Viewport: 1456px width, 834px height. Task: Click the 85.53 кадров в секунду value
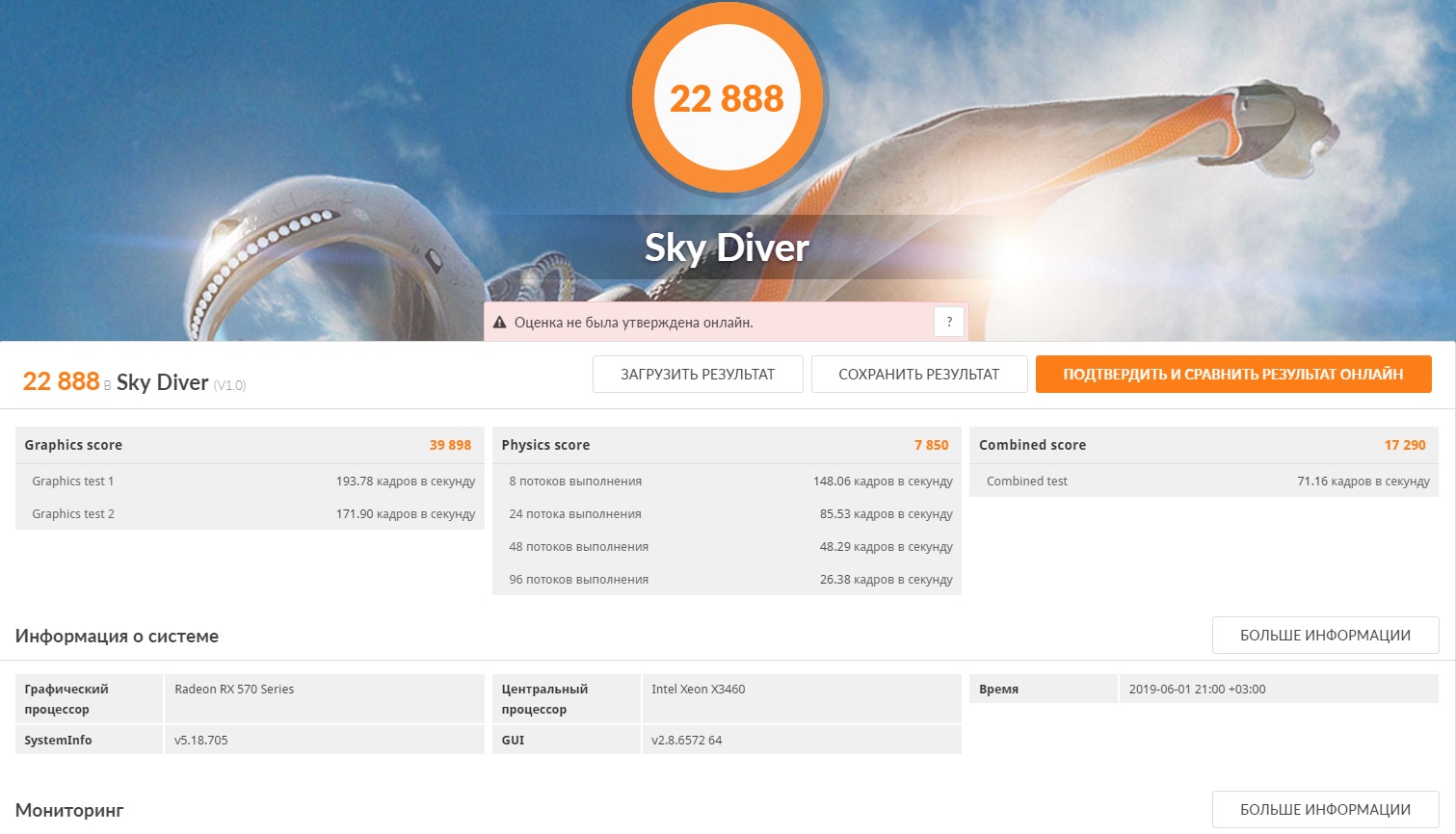[x=887, y=514]
